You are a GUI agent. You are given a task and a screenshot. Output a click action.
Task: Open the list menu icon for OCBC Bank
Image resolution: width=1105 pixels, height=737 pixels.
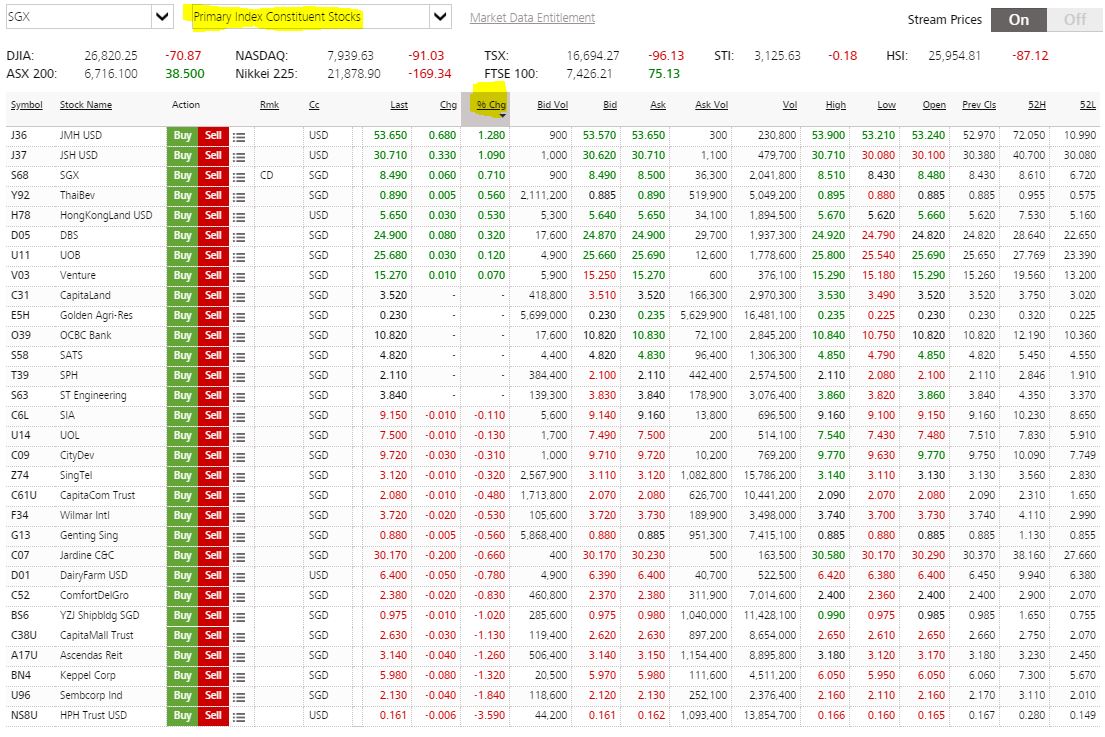pos(239,336)
